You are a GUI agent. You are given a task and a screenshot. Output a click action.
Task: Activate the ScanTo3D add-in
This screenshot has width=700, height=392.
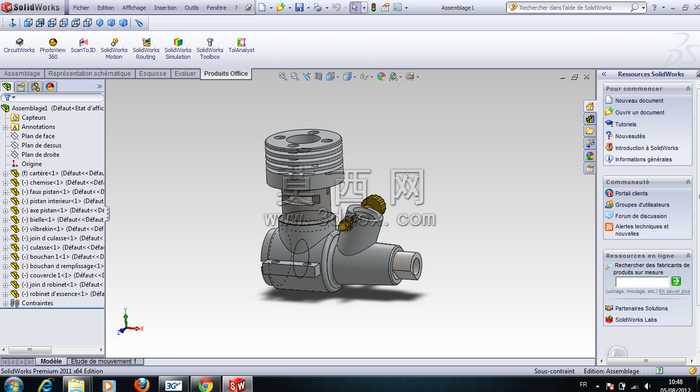(83, 46)
